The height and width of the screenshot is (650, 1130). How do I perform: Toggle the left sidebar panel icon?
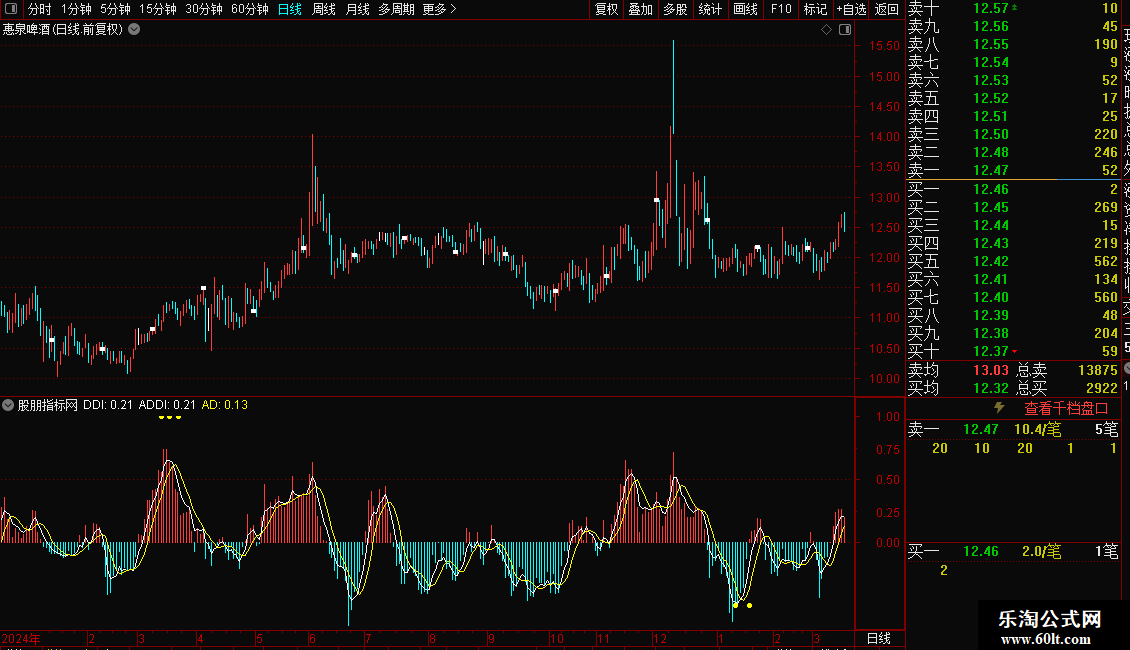coord(11,9)
